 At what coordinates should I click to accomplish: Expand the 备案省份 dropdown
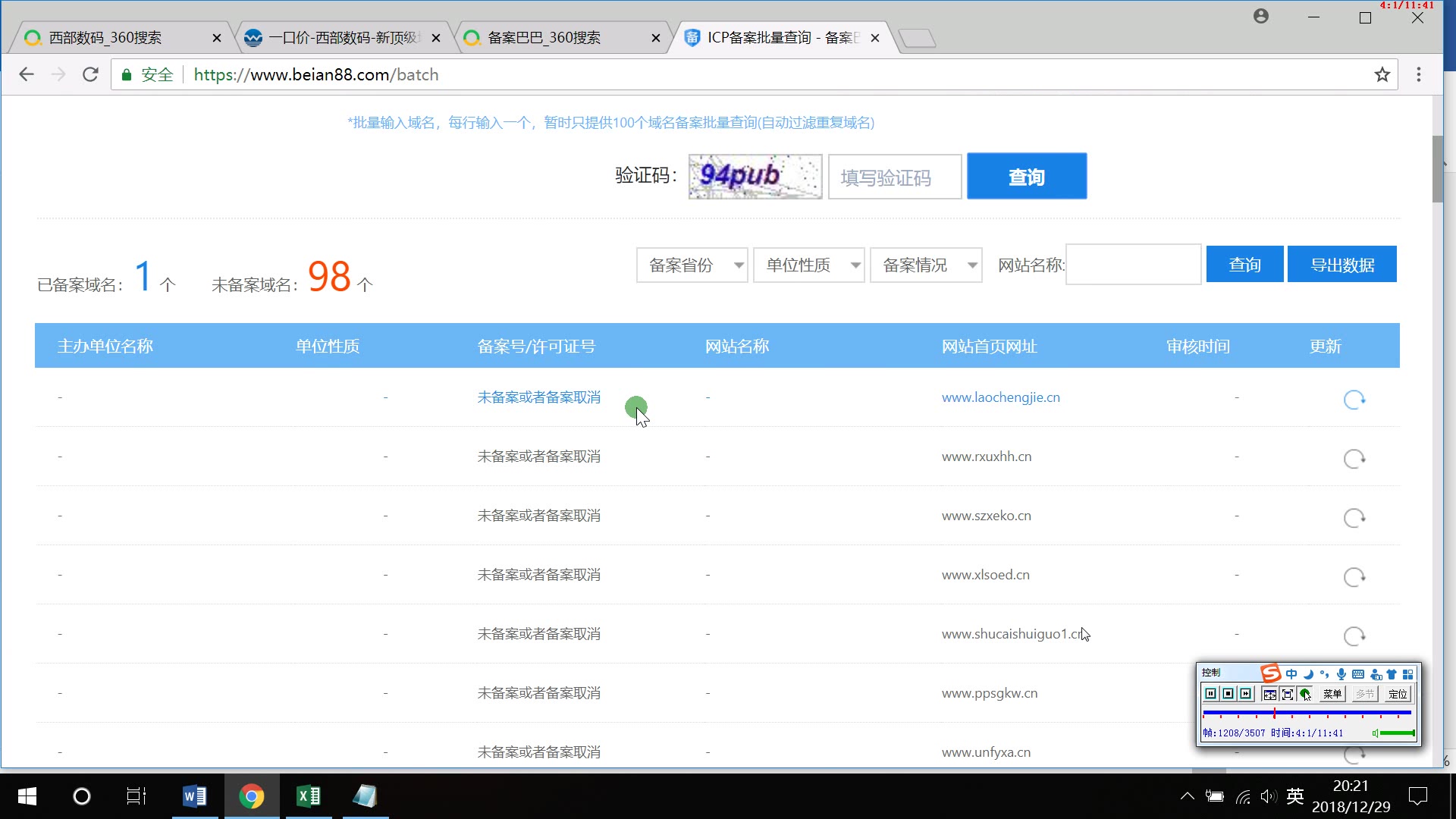pyautogui.click(x=692, y=265)
